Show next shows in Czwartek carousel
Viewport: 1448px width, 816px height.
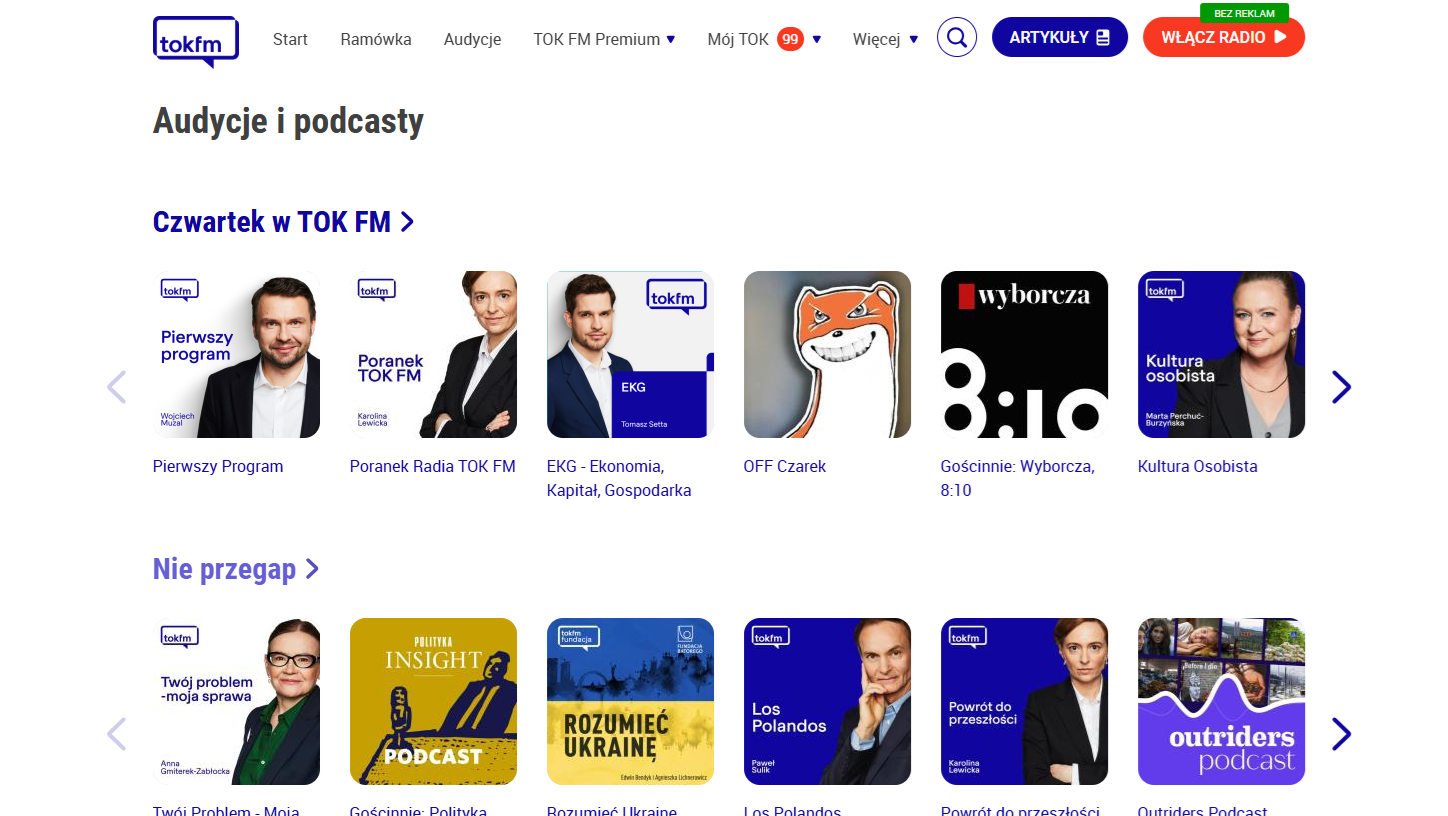pyautogui.click(x=1341, y=386)
